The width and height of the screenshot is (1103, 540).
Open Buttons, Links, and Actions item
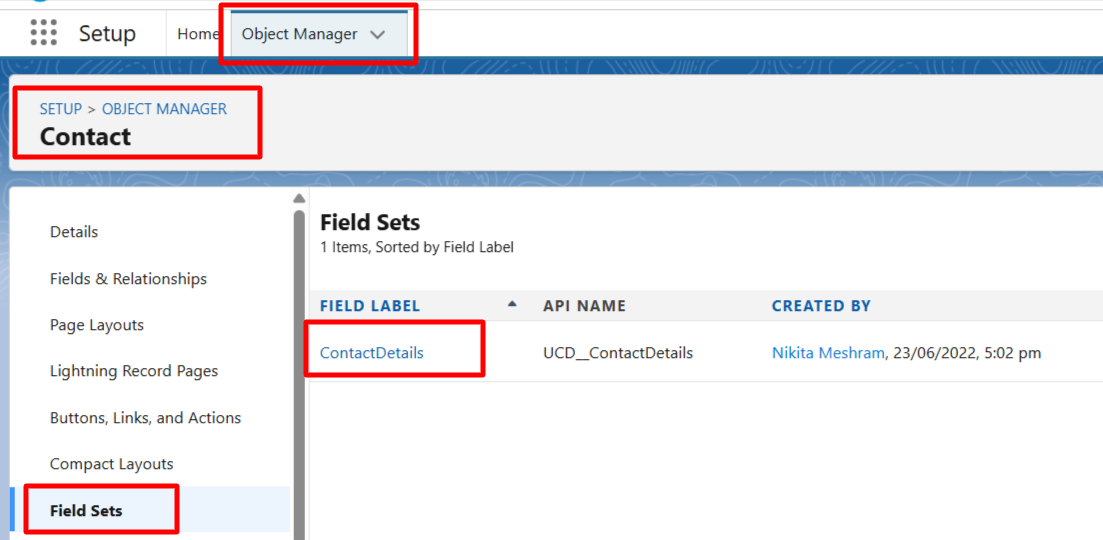click(146, 418)
